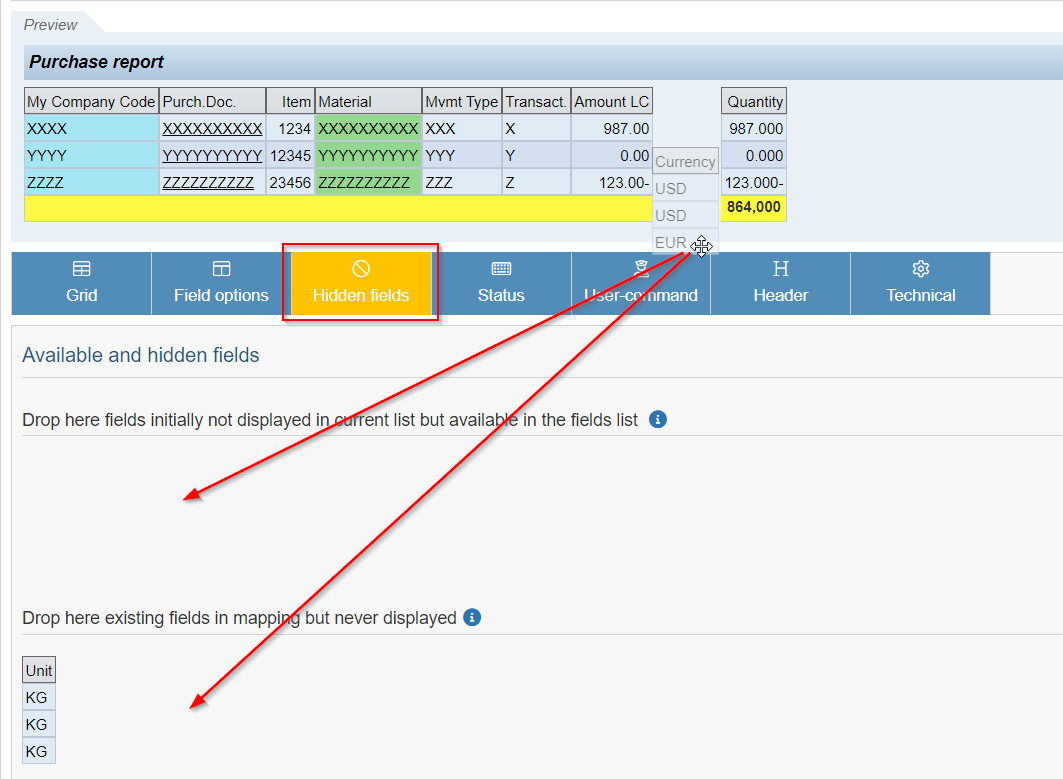Switch to the Preview tab
Viewport: 1063px width, 779px height.
[x=52, y=24]
